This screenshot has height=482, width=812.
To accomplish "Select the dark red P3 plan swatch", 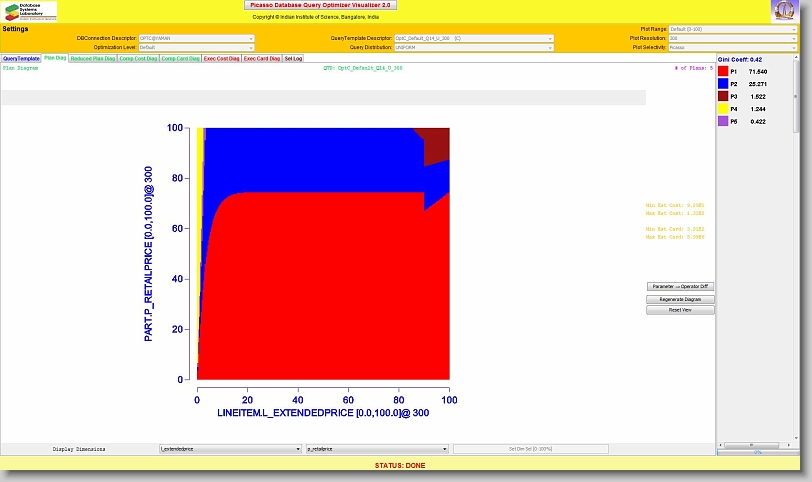I will pyautogui.click(x=723, y=96).
